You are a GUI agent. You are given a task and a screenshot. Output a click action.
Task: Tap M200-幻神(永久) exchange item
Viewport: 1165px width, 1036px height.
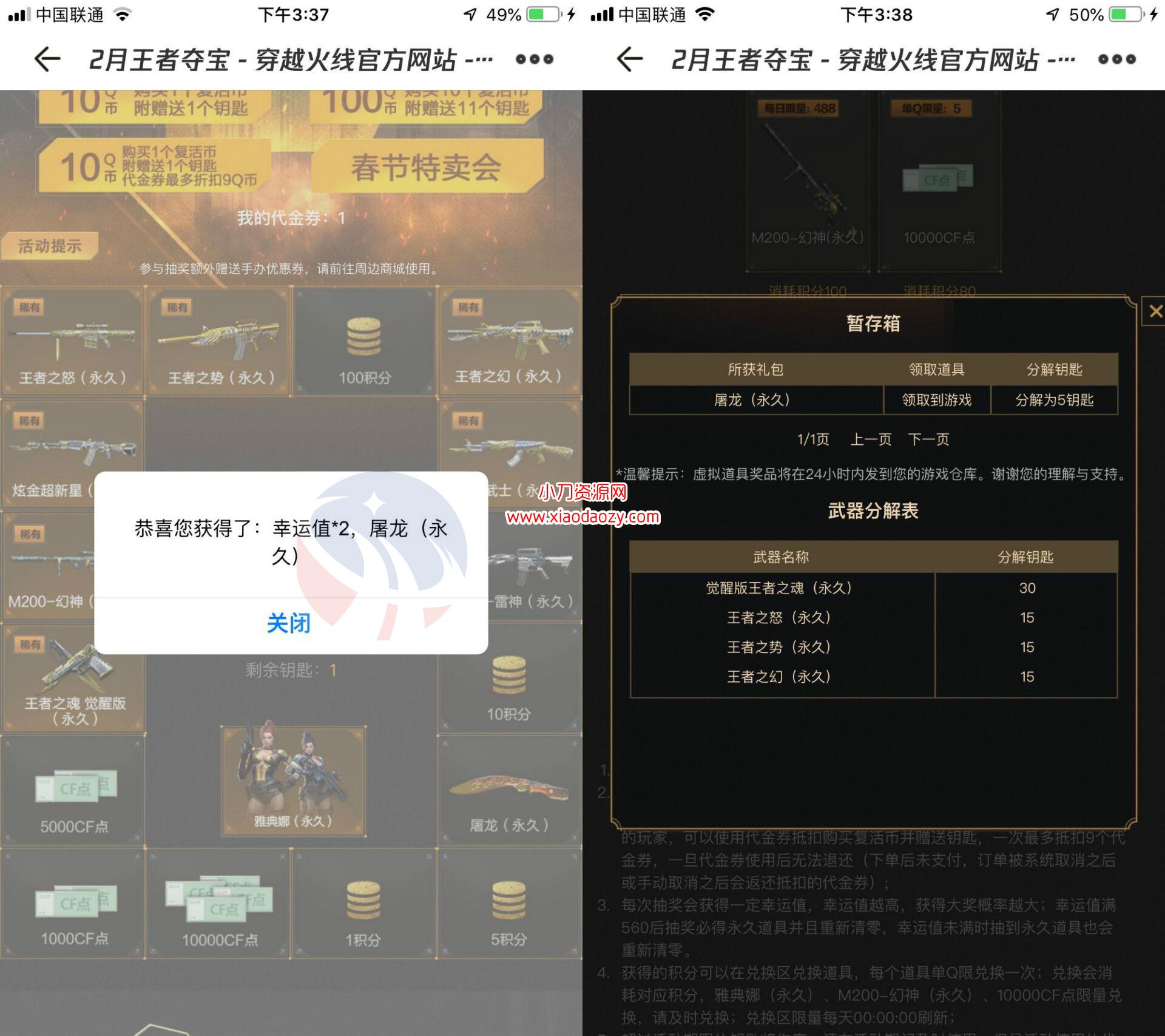pos(808,182)
